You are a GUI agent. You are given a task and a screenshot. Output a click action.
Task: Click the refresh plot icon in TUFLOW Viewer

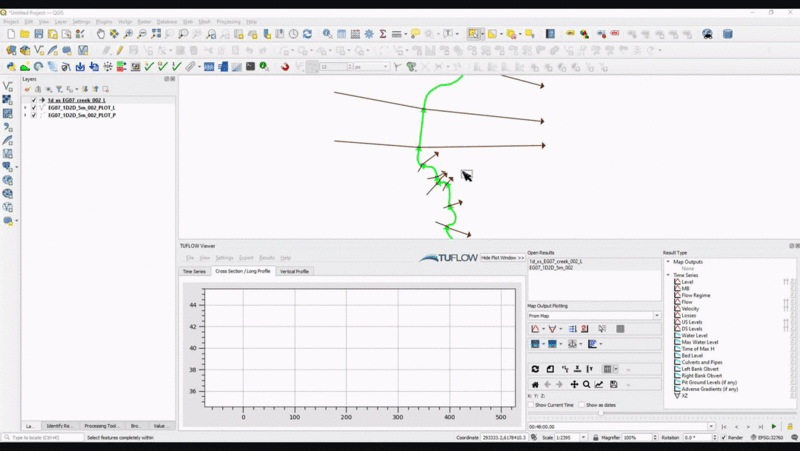(x=535, y=370)
